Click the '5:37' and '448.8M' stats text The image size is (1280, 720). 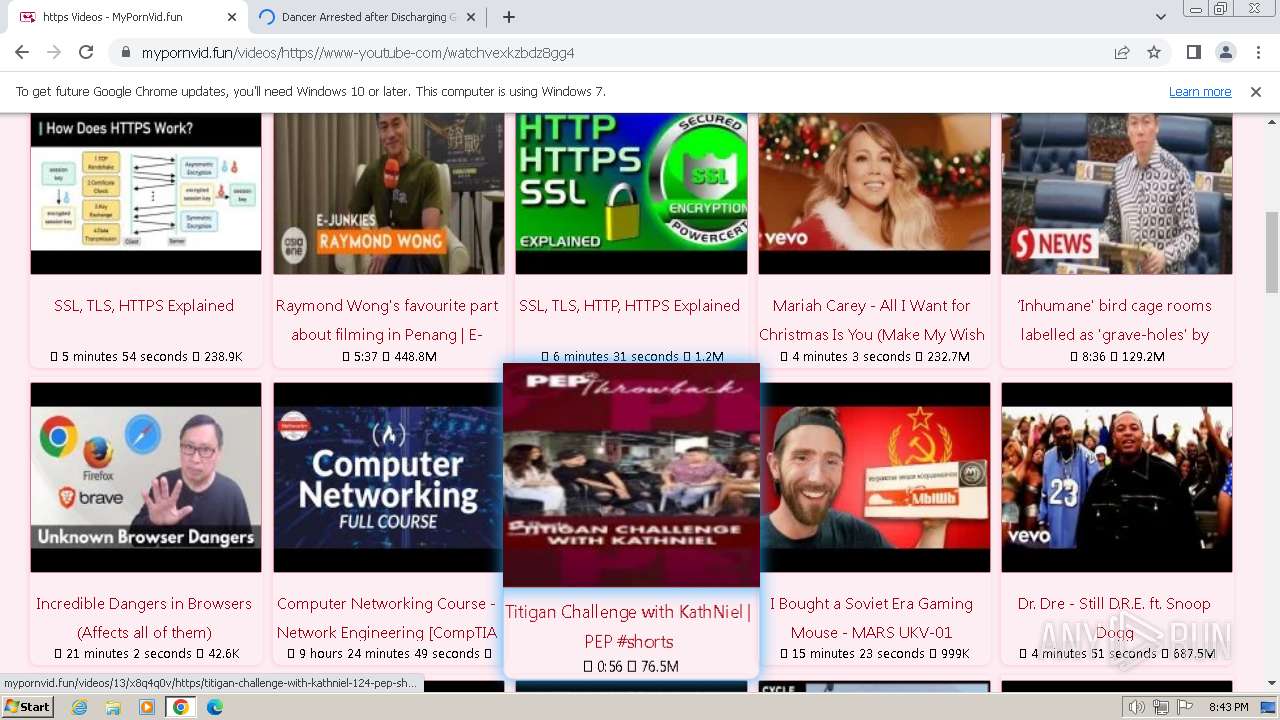point(389,357)
